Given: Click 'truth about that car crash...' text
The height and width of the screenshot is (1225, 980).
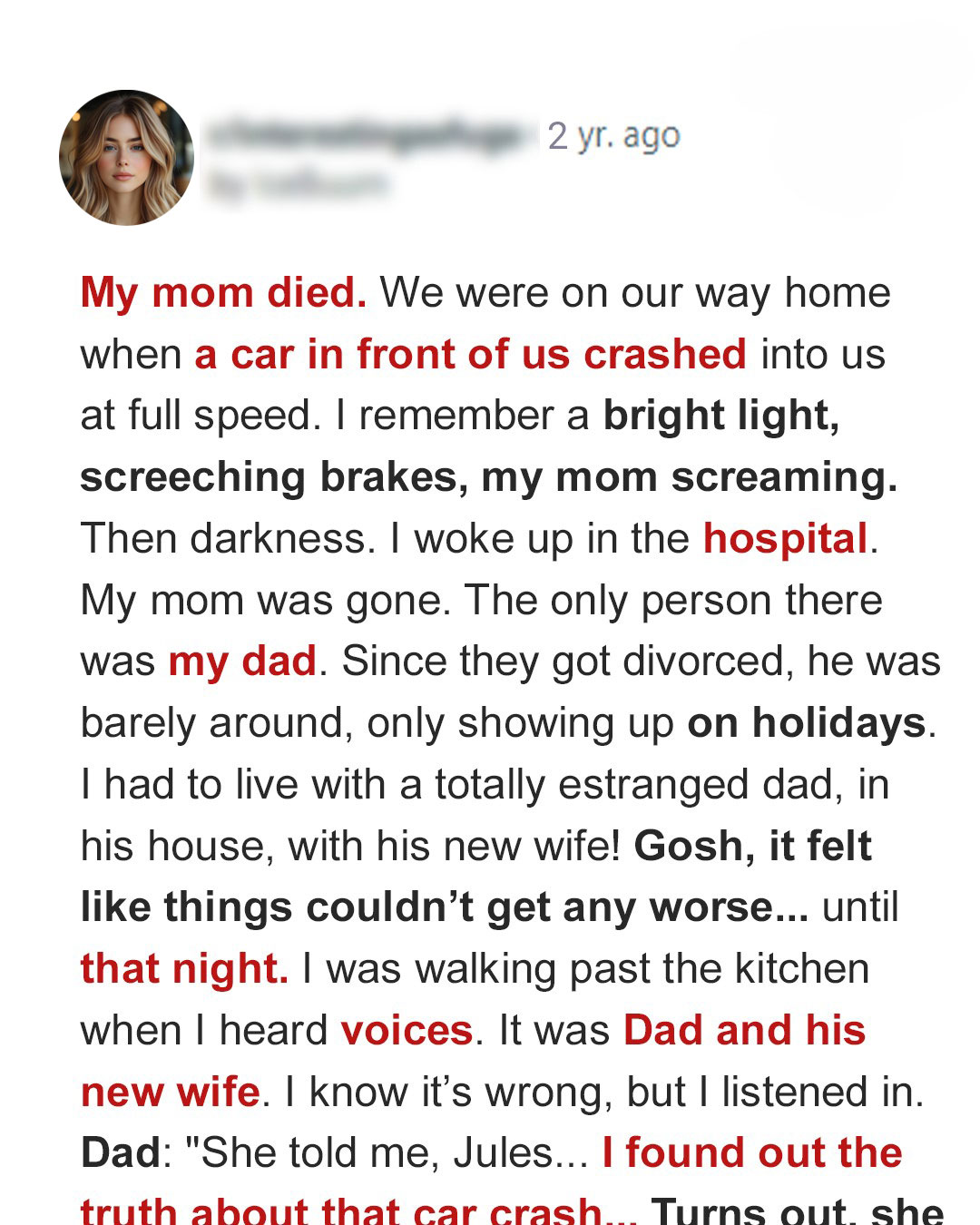Looking at the screenshot, I should [x=358, y=1210].
